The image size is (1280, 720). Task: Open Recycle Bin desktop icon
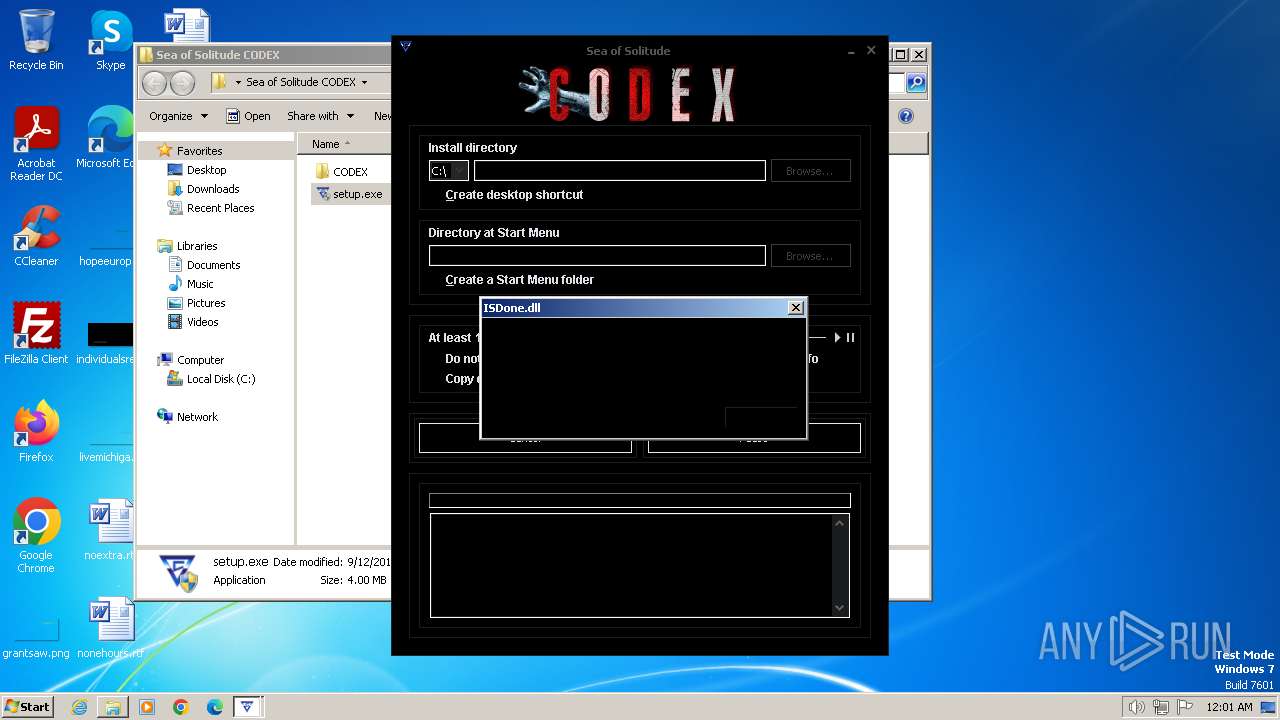click(36, 40)
